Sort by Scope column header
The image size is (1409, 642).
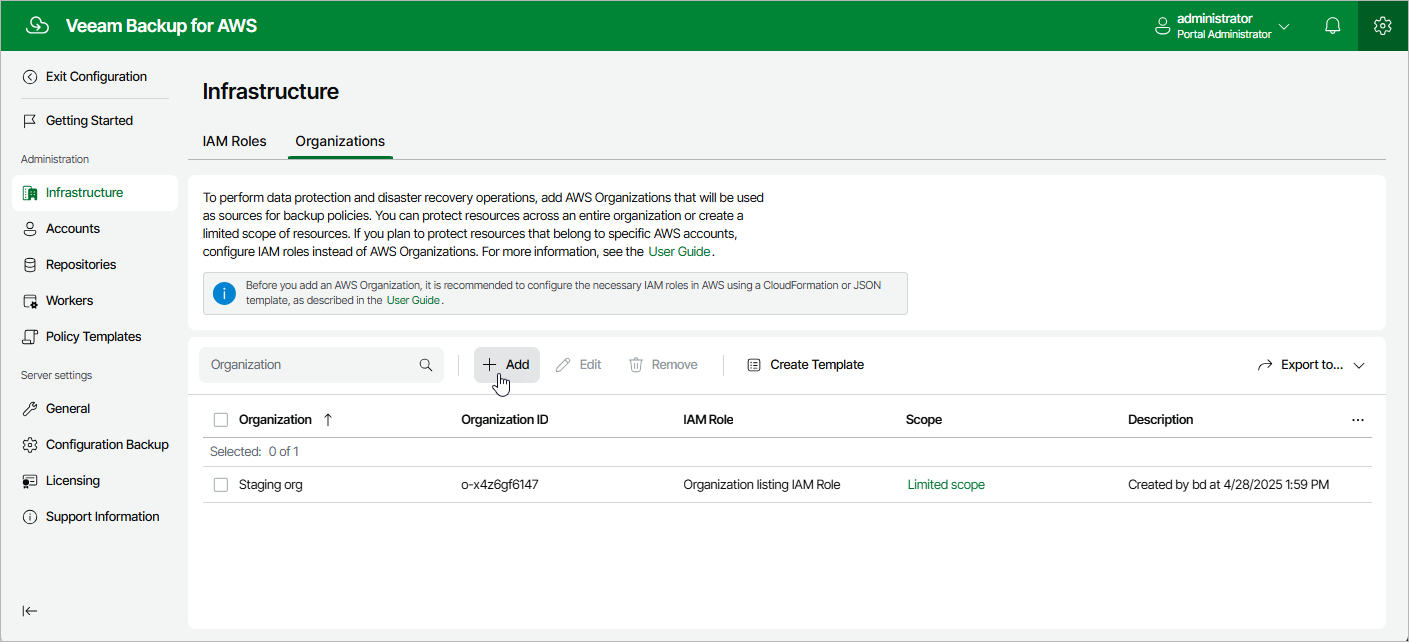pos(923,420)
